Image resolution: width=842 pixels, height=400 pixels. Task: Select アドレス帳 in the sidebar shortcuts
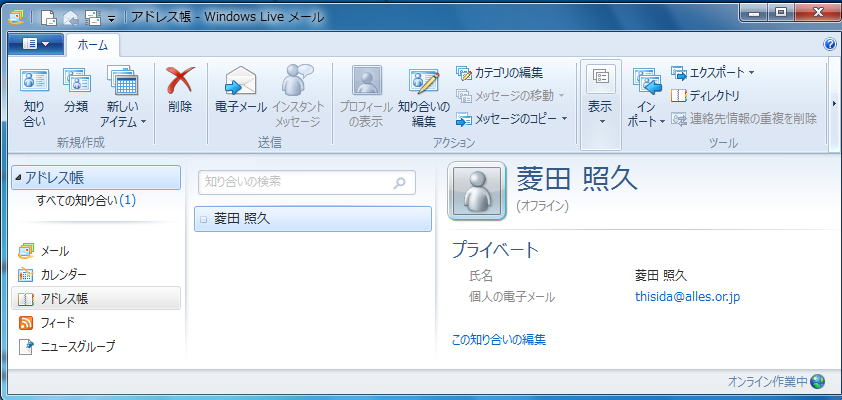click(x=96, y=299)
